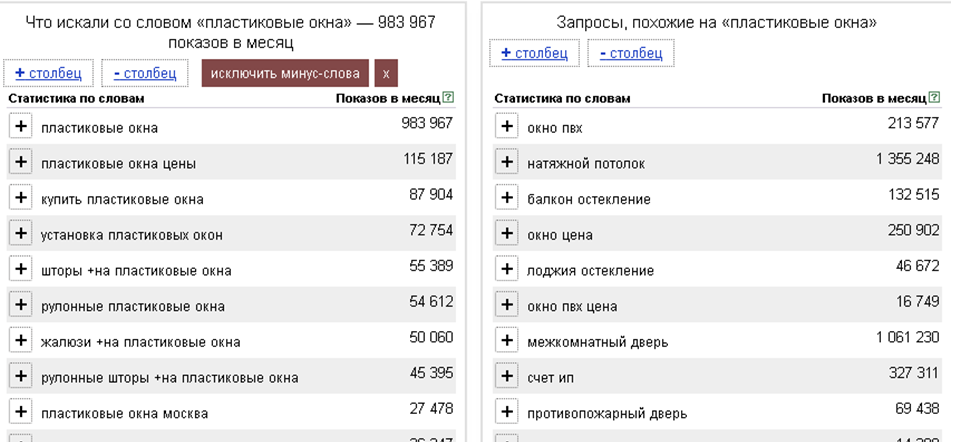Add 'окно пвх цена' with plus button
Screen dimensions: 960x442
(506, 304)
